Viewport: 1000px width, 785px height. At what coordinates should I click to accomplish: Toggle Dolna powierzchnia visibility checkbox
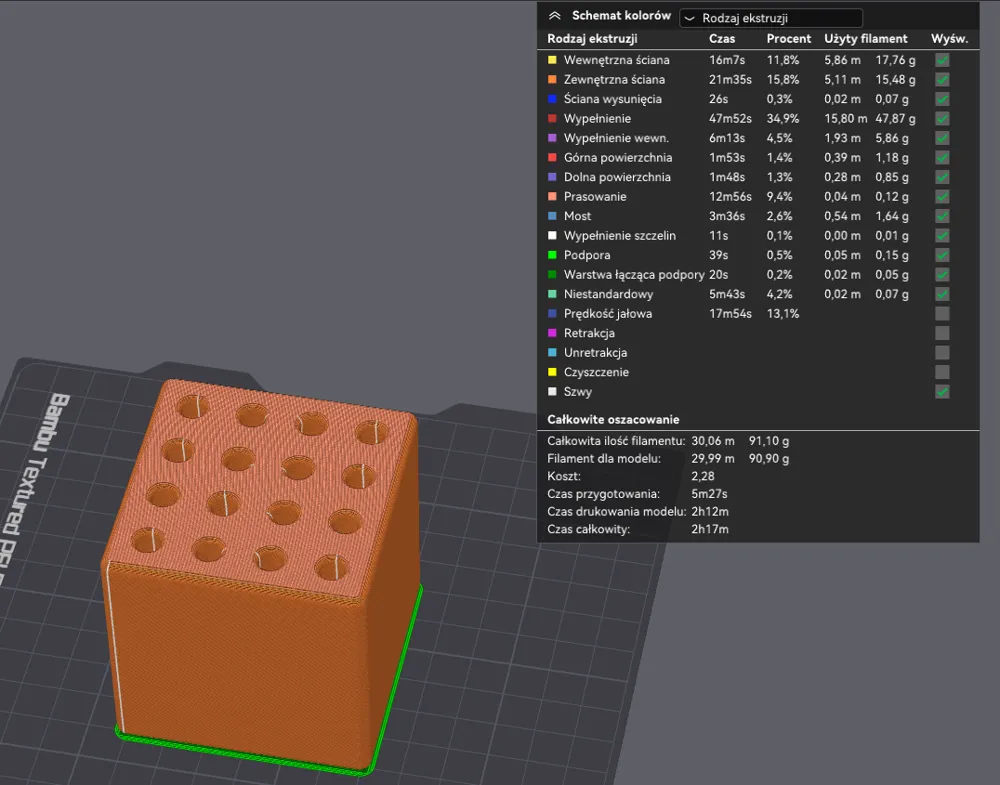(x=942, y=177)
